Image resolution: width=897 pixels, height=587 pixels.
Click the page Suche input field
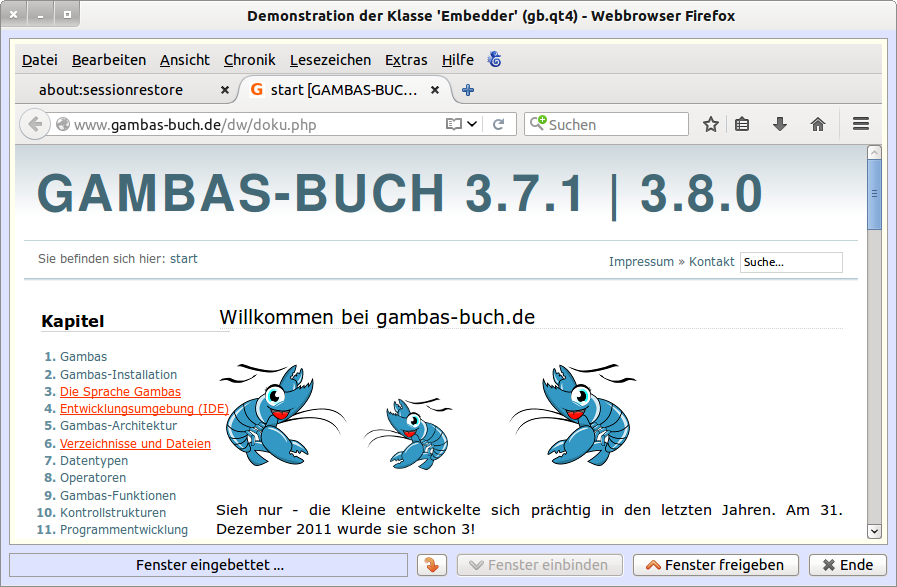[x=790, y=262]
